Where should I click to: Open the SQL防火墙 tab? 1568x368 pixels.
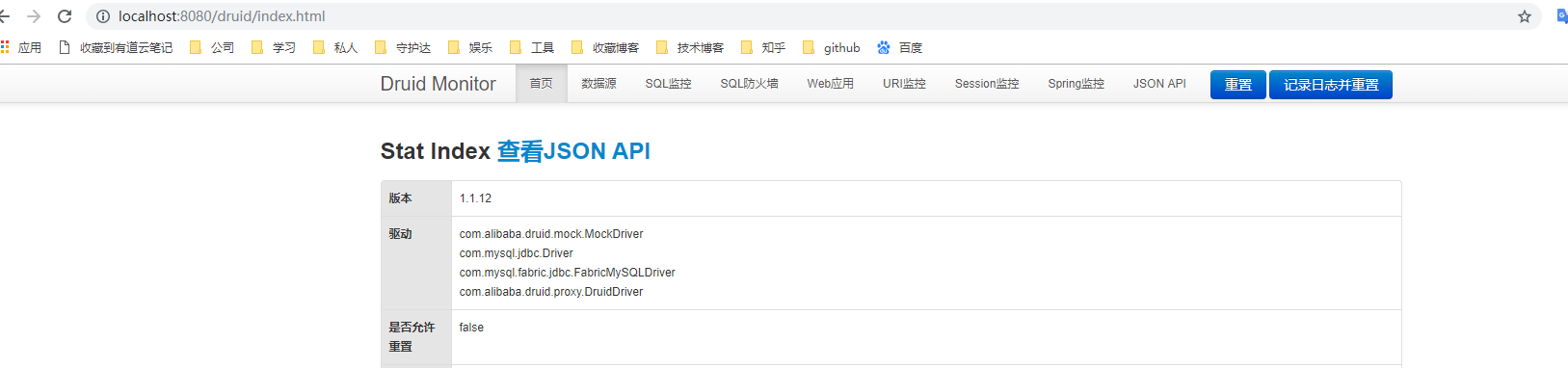(x=750, y=84)
